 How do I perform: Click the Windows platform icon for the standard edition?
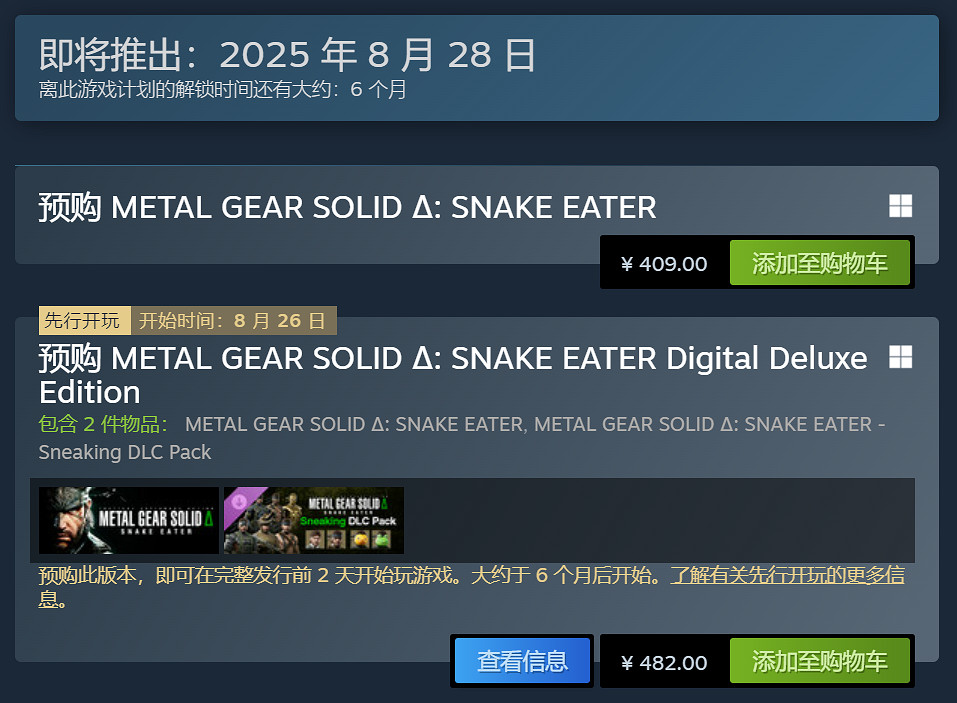point(901,205)
